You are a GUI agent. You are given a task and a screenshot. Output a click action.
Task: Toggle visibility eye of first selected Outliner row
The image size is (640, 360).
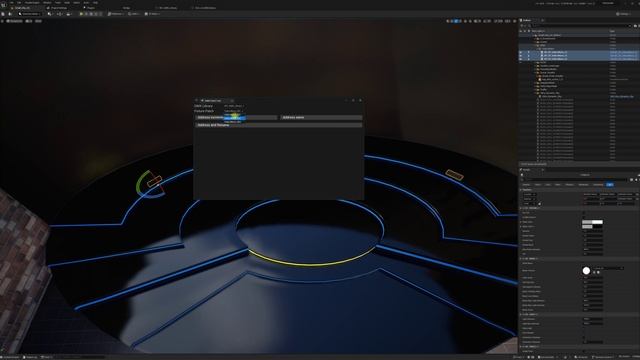[x=520, y=52]
